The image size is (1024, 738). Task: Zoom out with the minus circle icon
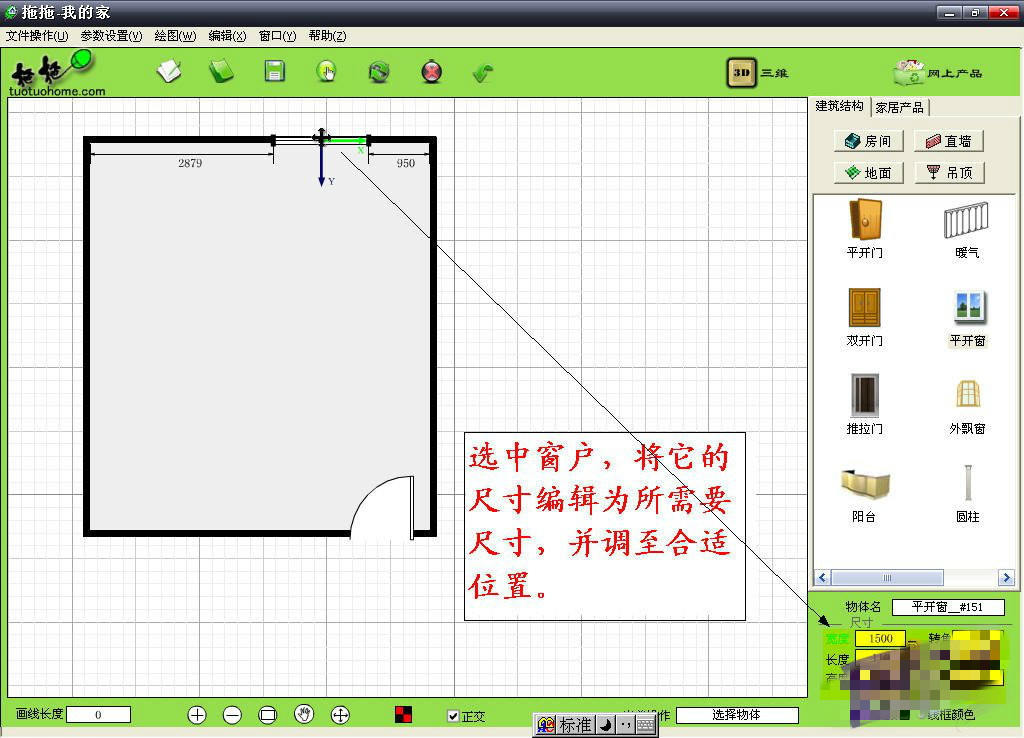click(232, 715)
